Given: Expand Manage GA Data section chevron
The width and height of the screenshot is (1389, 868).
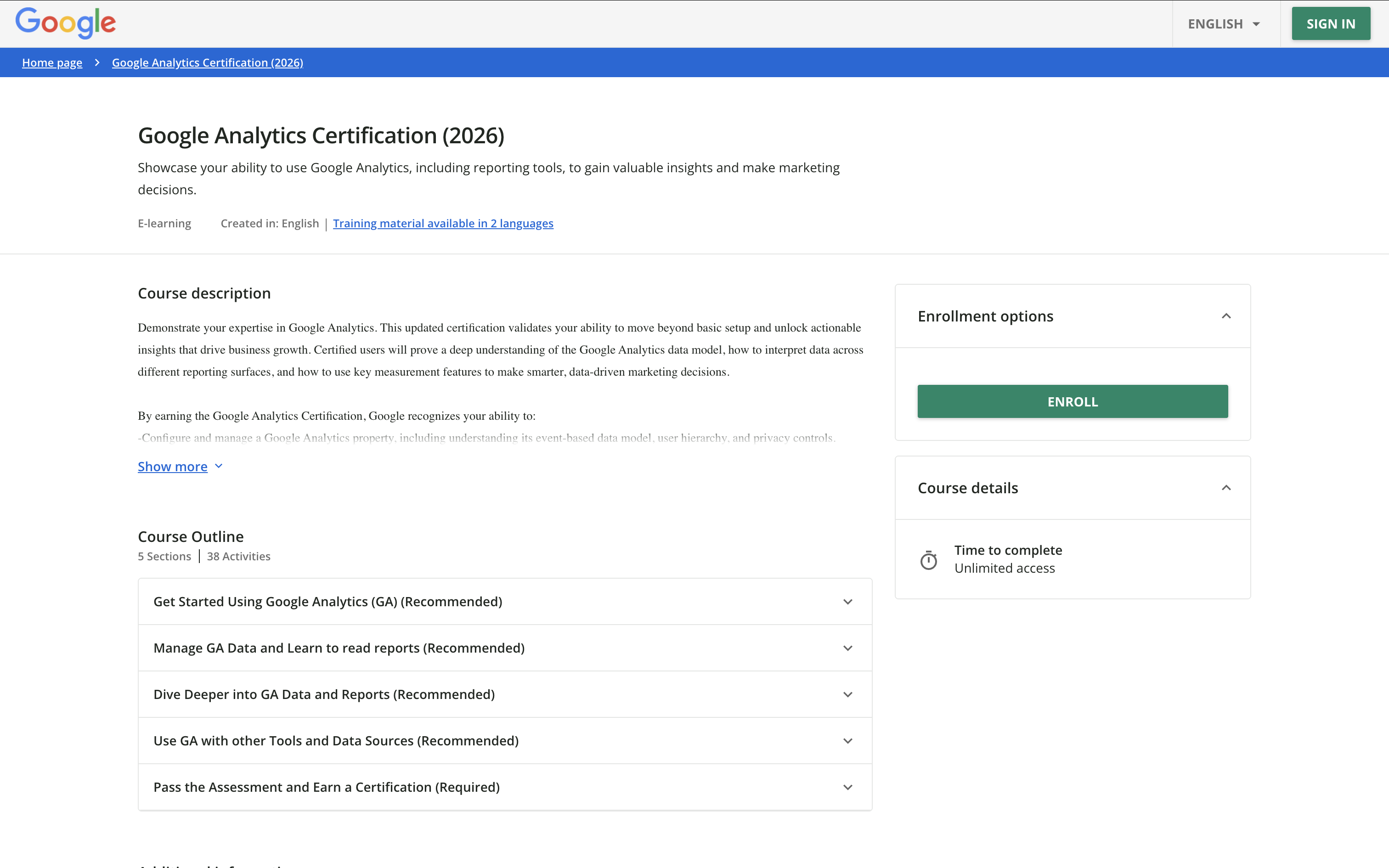Looking at the screenshot, I should (848, 648).
